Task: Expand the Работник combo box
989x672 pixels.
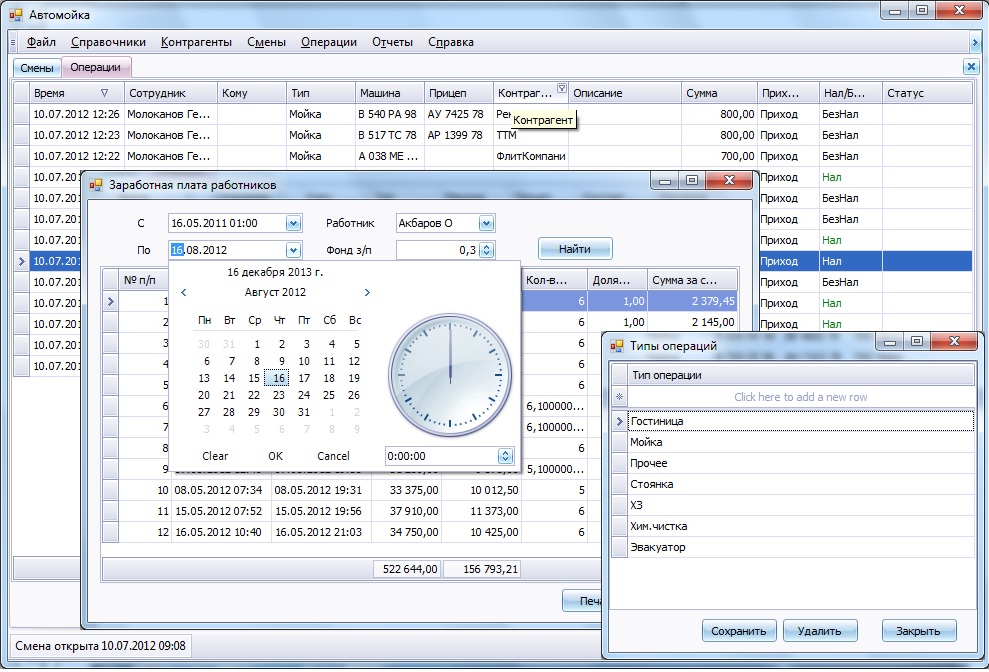Action: pyautogui.click(x=486, y=223)
